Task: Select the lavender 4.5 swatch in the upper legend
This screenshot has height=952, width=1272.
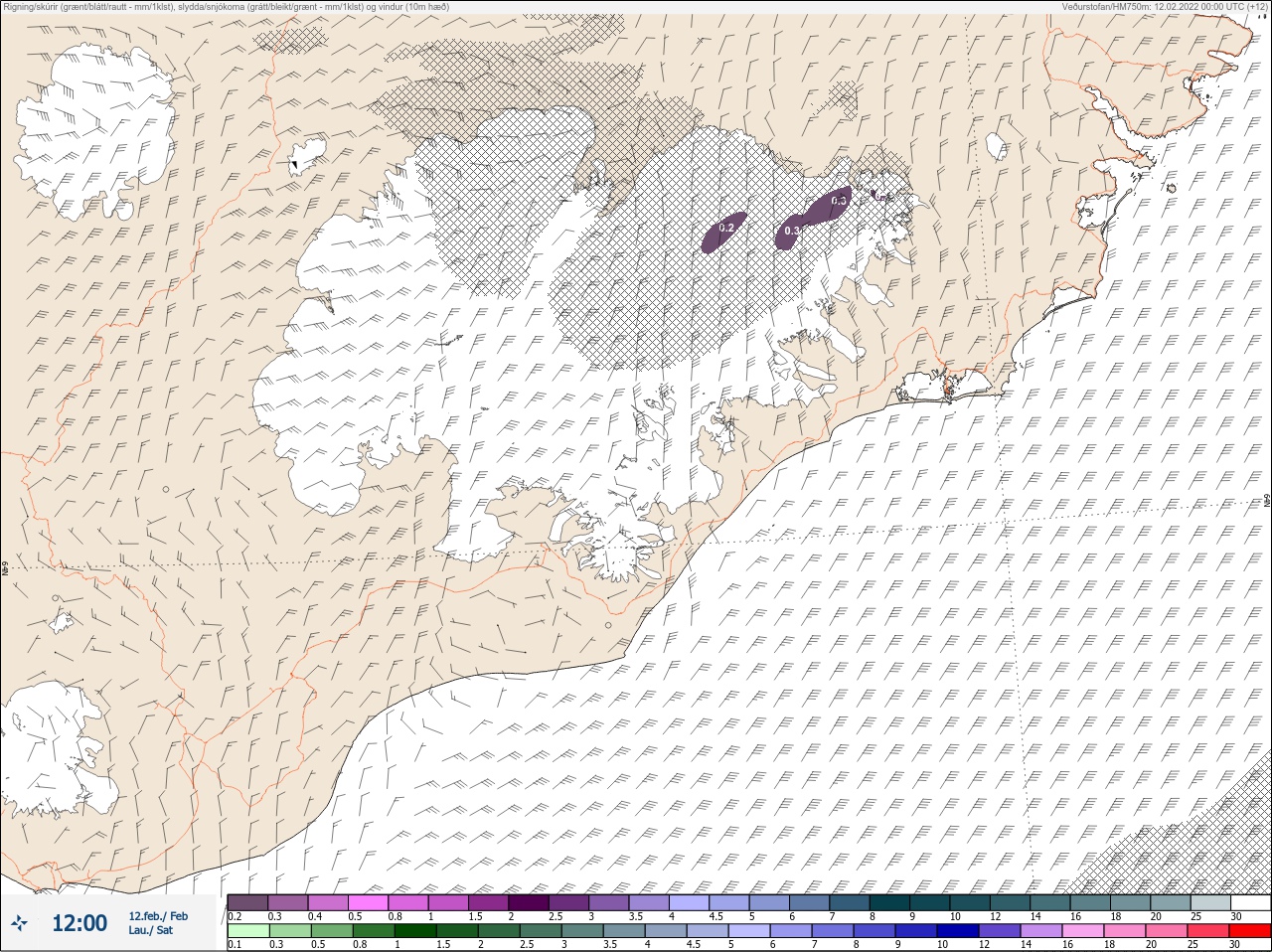Action: click(729, 902)
